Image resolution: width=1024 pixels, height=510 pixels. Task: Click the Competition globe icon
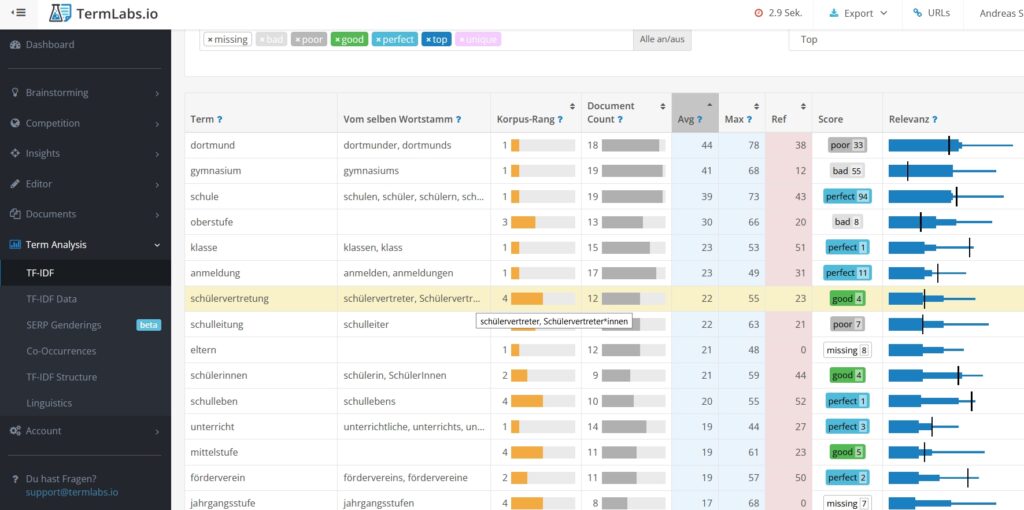click(15, 123)
